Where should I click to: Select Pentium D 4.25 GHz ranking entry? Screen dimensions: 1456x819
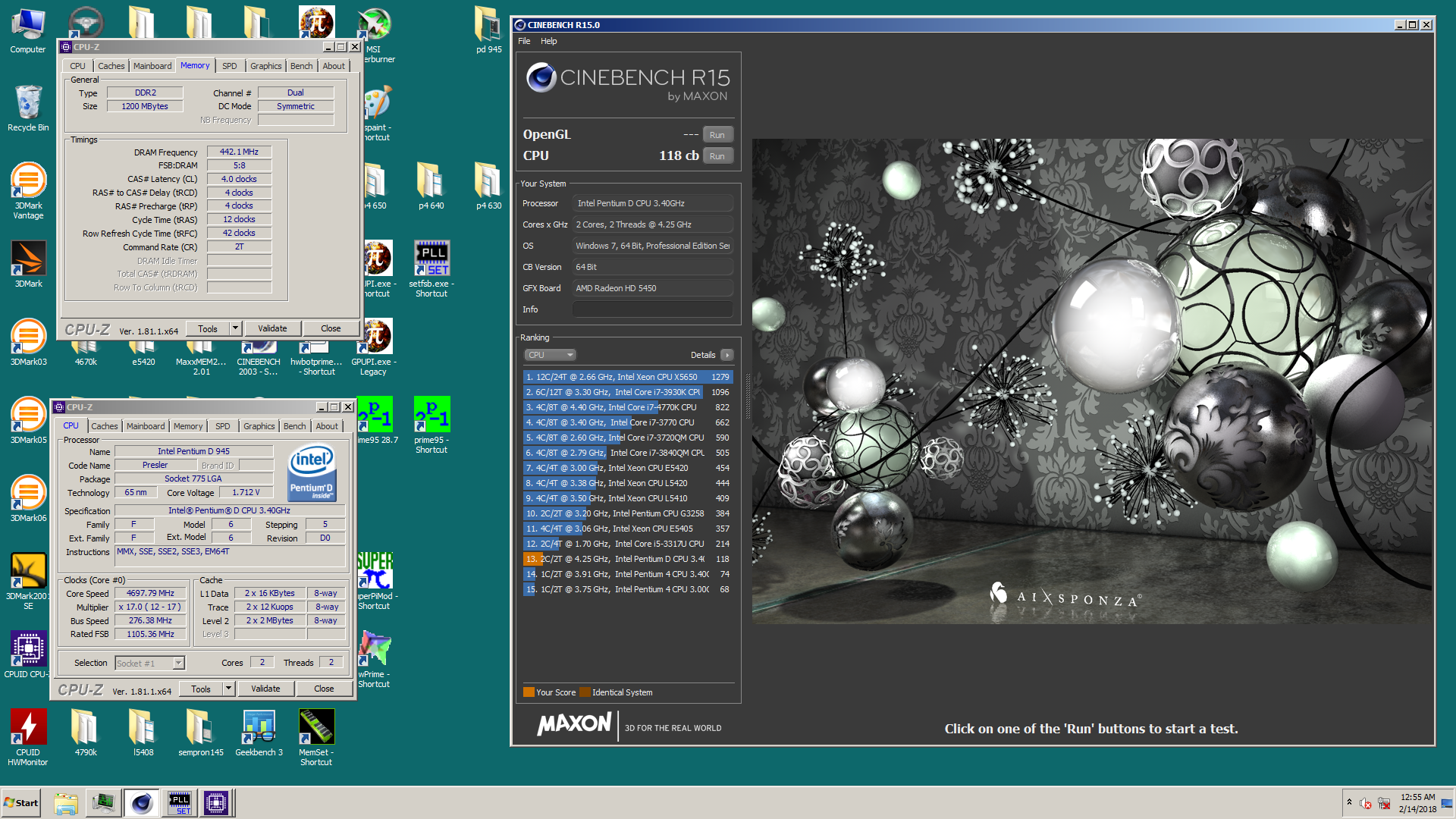(628, 559)
